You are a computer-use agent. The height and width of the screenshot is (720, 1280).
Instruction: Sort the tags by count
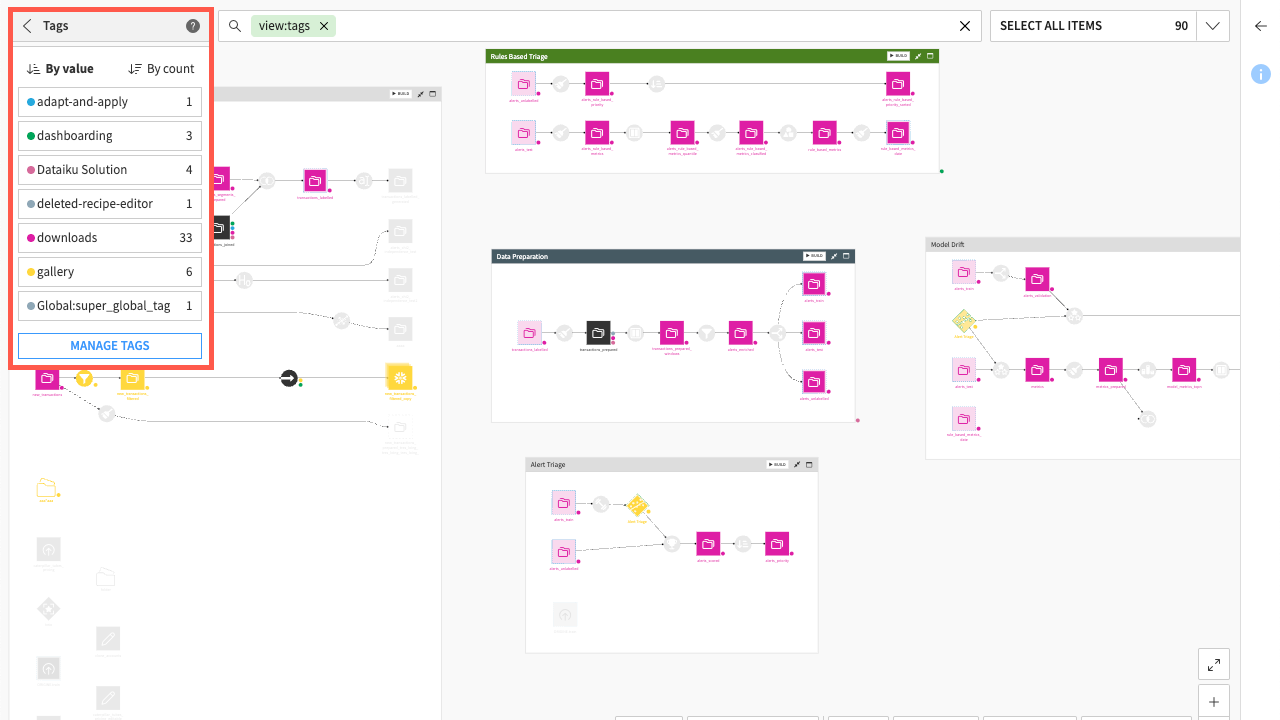tap(162, 69)
